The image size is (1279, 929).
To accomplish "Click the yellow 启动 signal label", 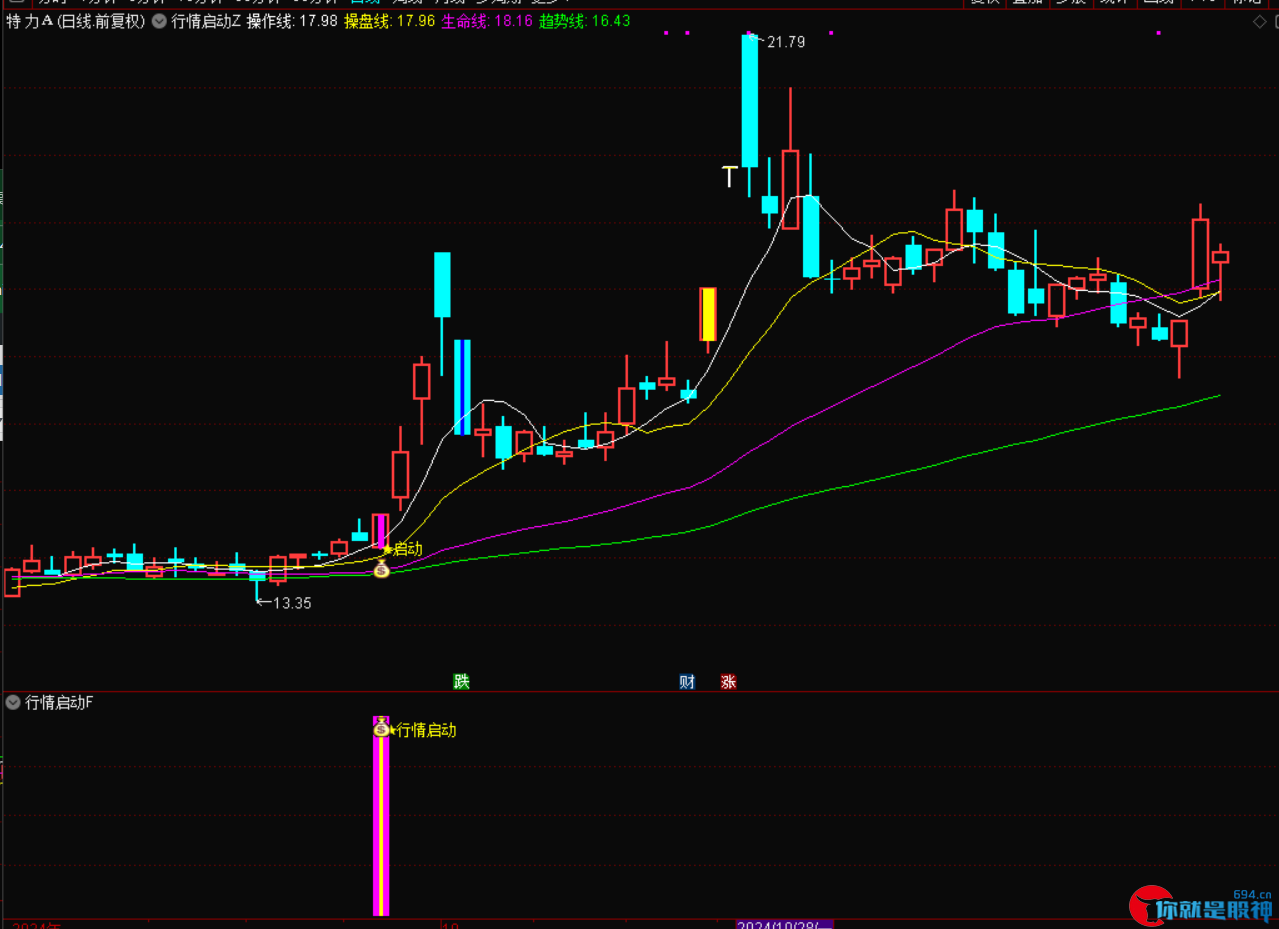I will tap(407, 549).
